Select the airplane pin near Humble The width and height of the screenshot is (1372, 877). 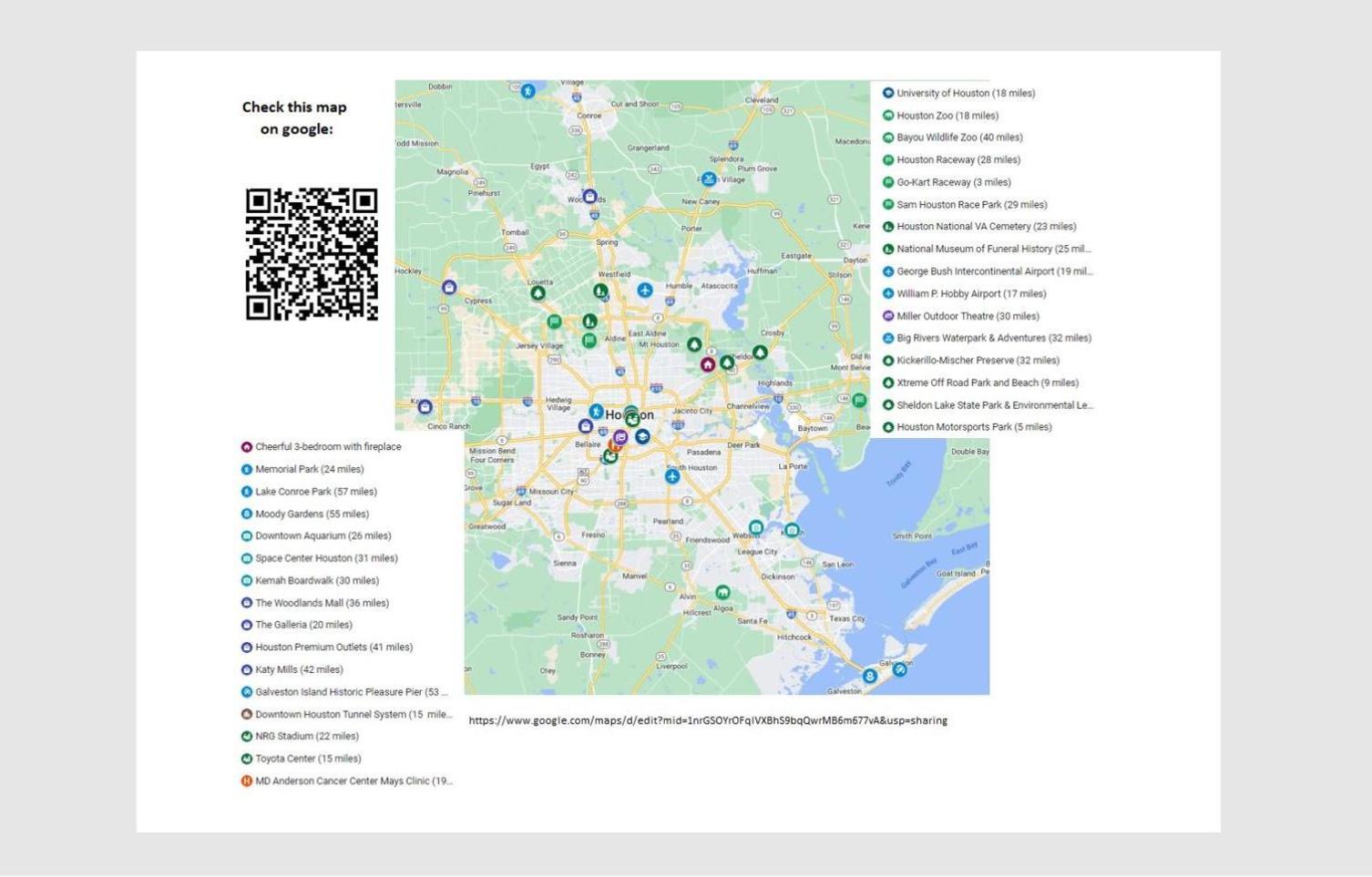[645, 290]
